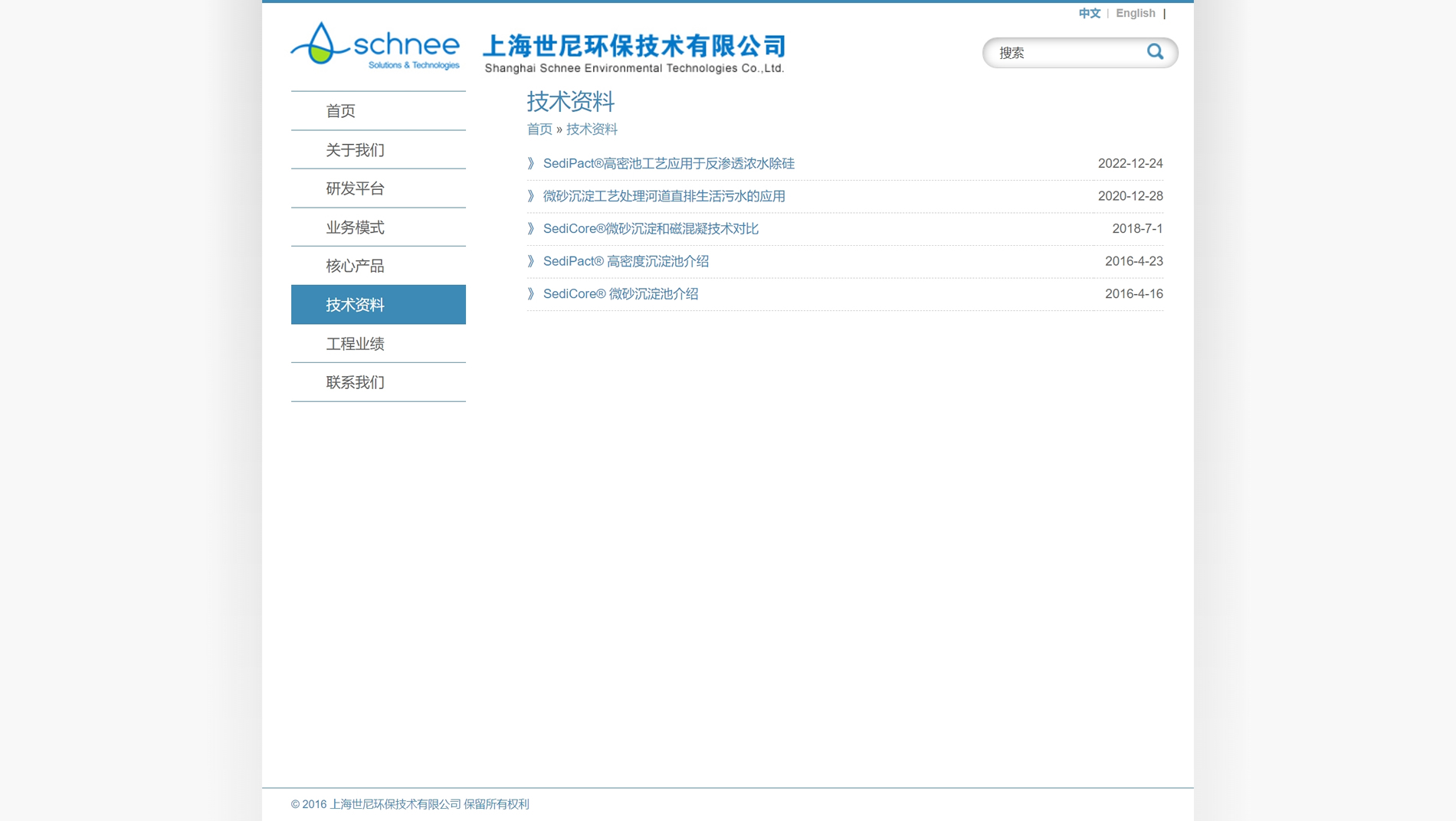Open article 微砂沉淀工艺处理河道直排生活污水的应用
The height and width of the screenshot is (821, 1456).
pyautogui.click(x=664, y=196)
